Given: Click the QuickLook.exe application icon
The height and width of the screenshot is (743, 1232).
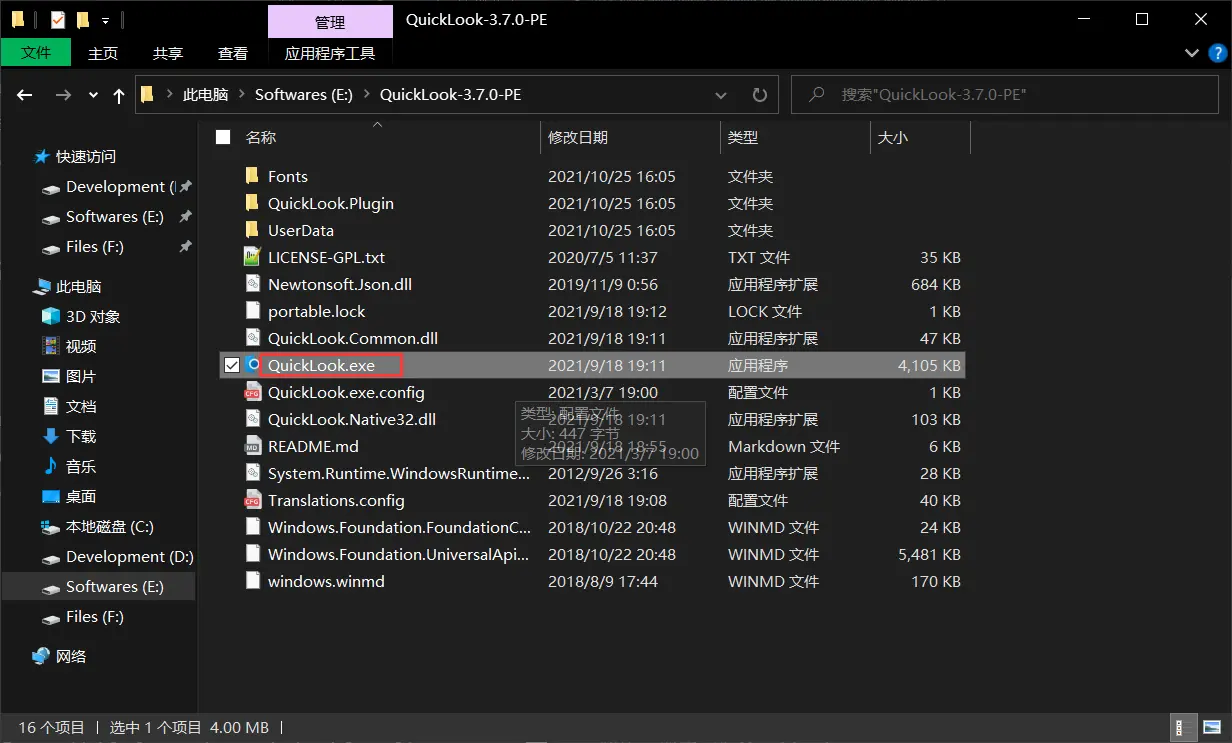Looking at the screenshot, I should (x=252, y=365).
